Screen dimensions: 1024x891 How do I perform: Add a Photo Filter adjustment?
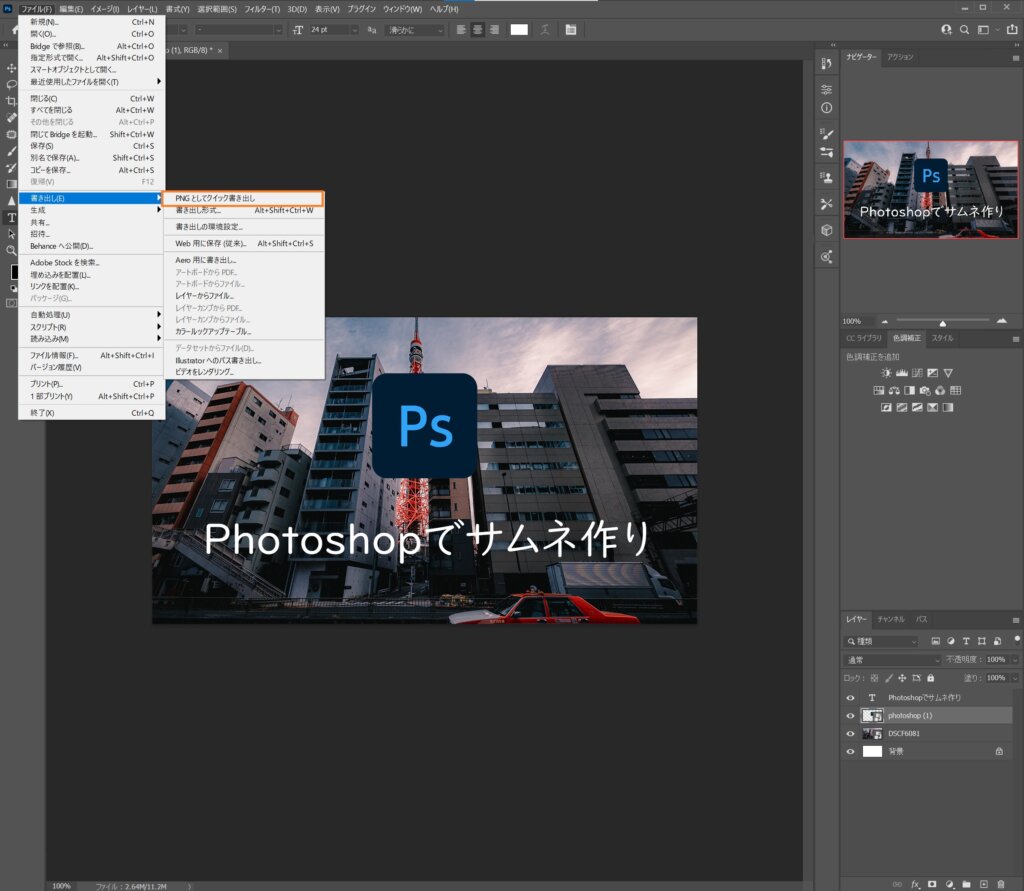coord(925,391)
